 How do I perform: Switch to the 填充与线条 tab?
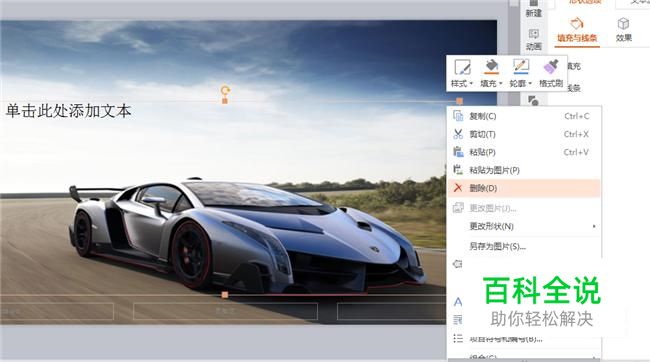(x=577, y=30)
